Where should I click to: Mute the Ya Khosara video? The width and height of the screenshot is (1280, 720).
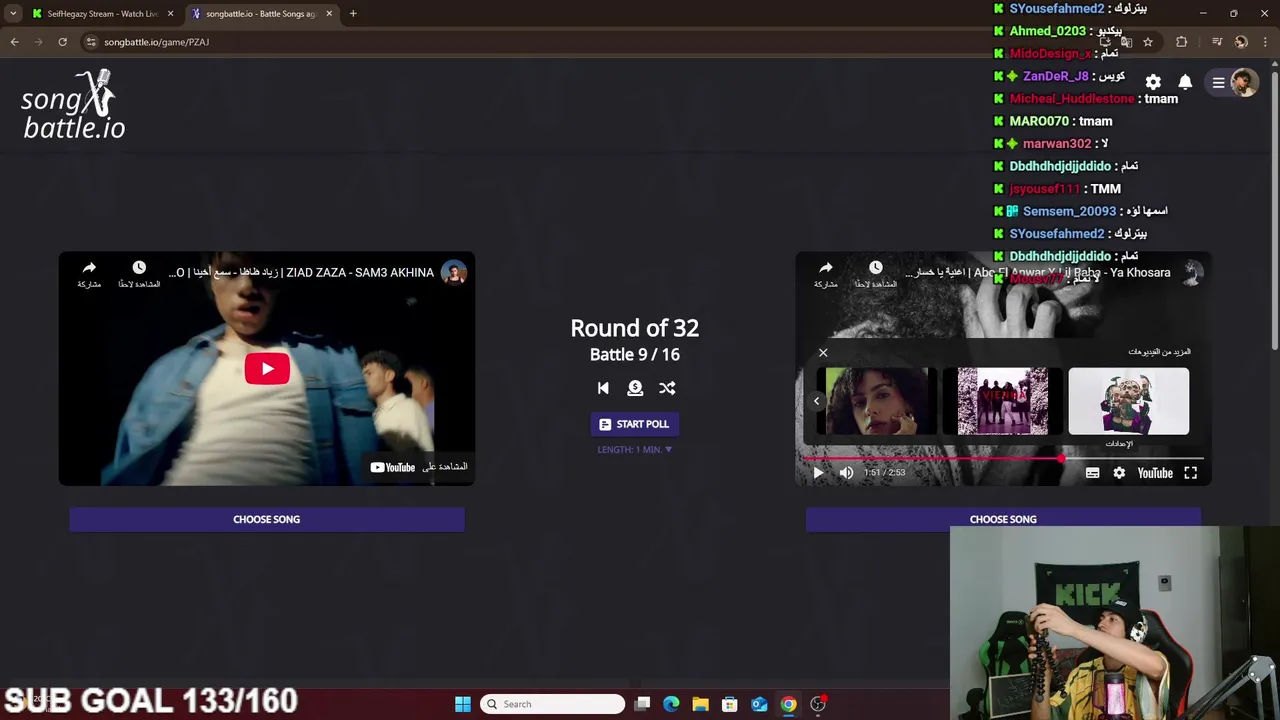pos(846,473)
